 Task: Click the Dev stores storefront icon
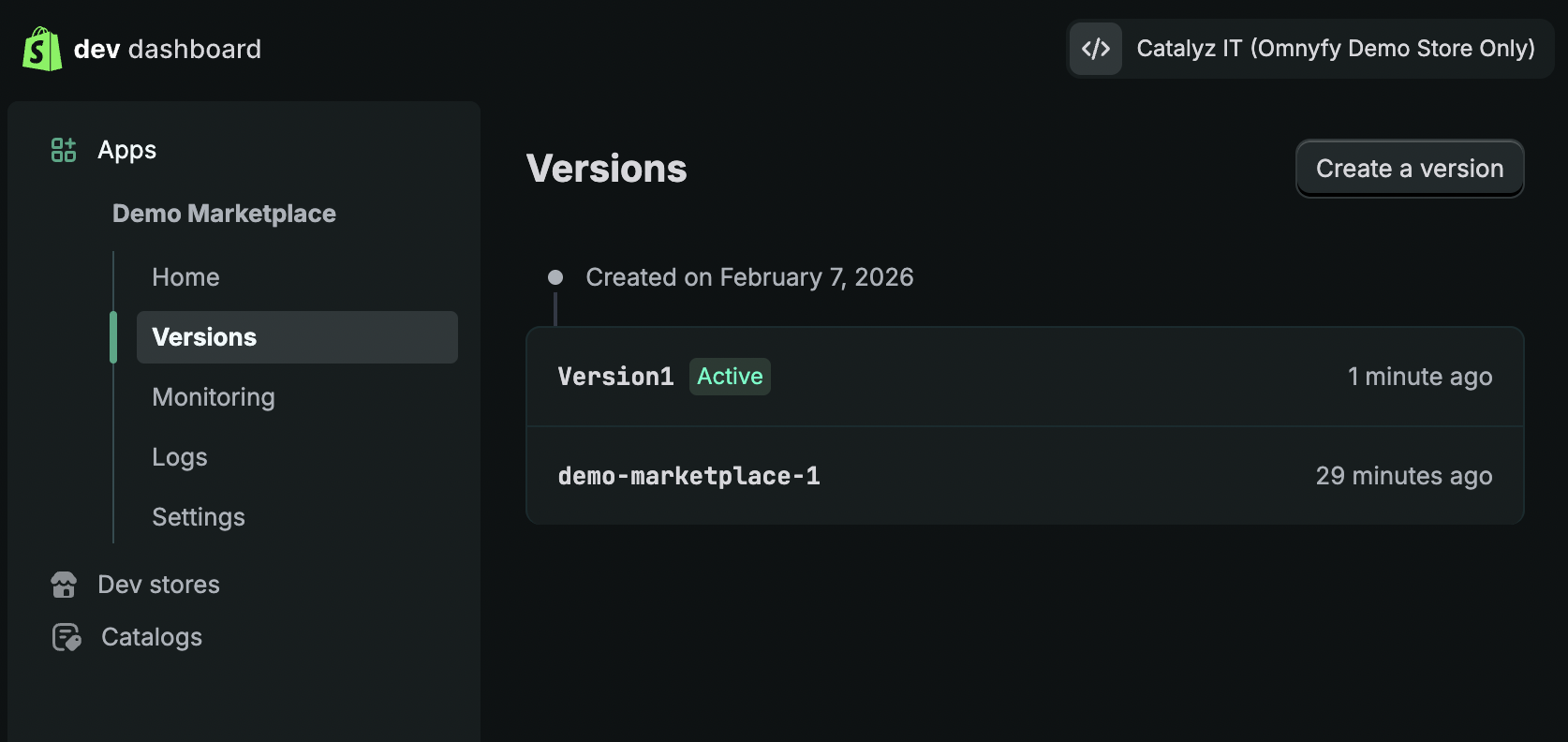64,585
